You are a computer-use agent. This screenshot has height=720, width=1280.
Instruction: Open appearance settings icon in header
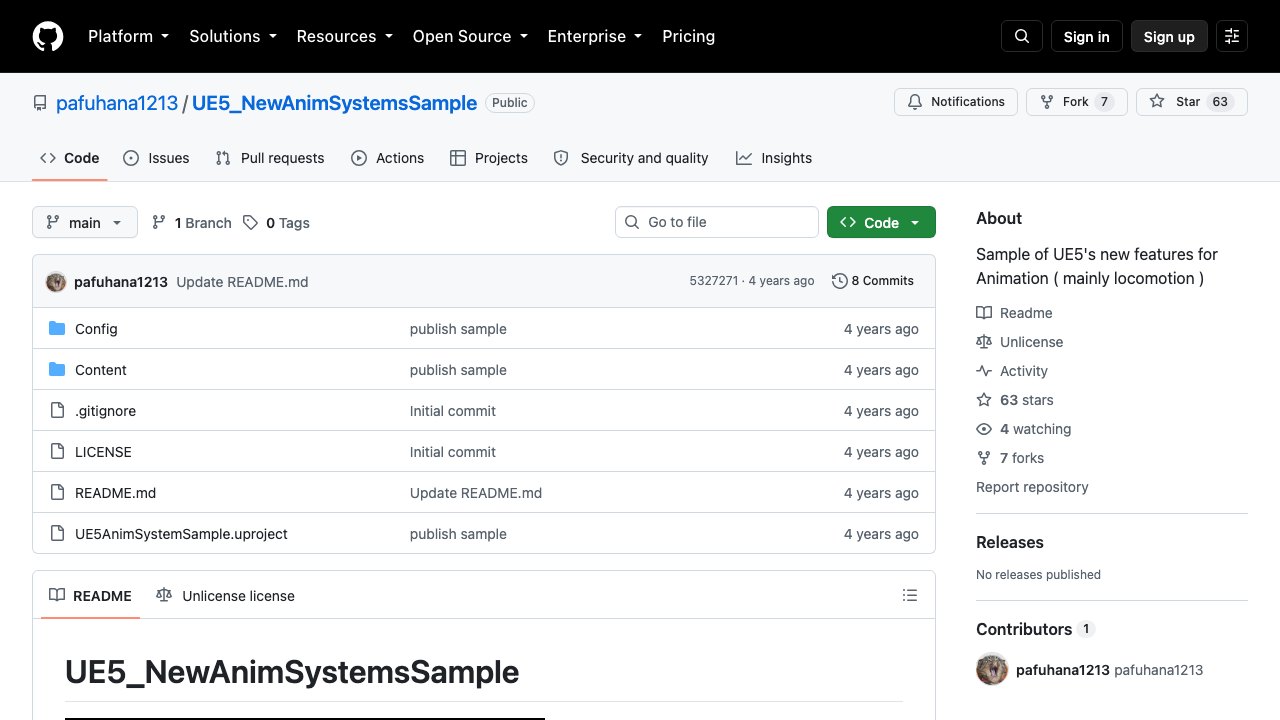(x=1232, y=36)
